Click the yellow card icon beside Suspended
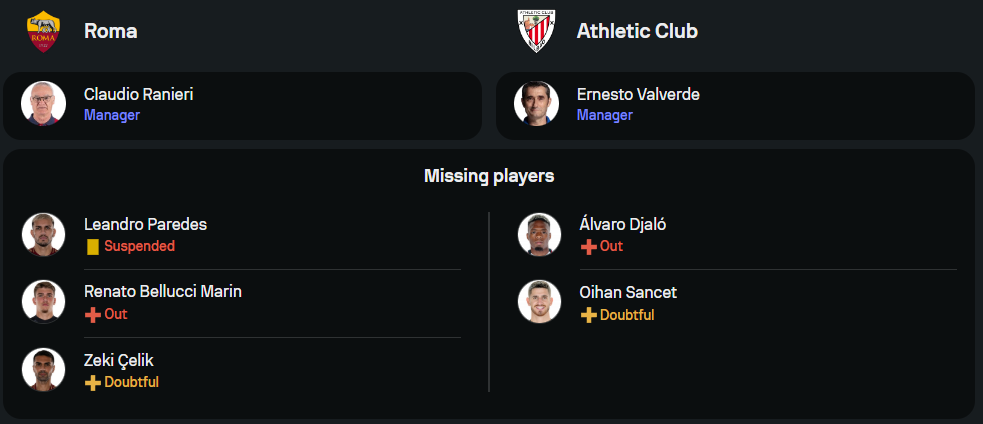Screen dimensions: 983x424 point(93,246)
